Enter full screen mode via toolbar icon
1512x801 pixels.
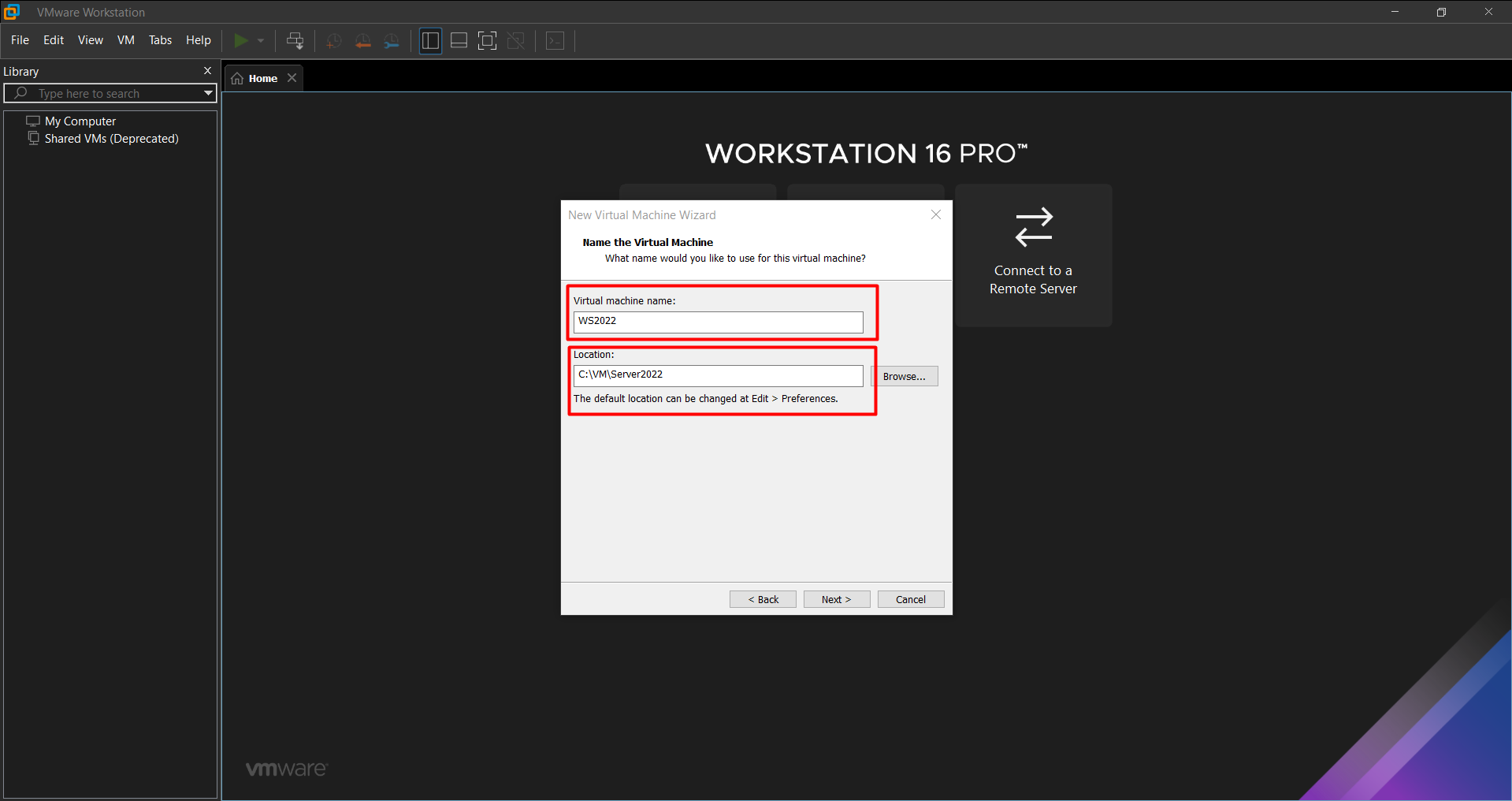pyautogui.click(x=487, y=41)
